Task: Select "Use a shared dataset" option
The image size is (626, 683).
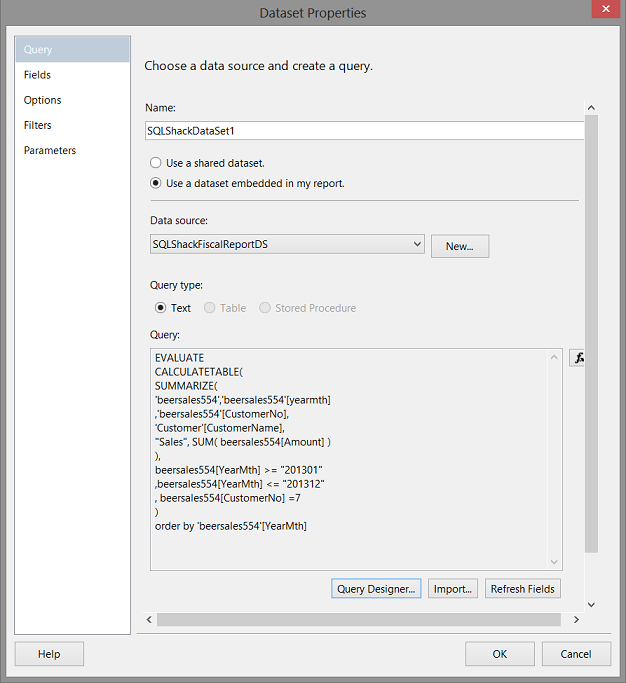Action: (155, 162)
